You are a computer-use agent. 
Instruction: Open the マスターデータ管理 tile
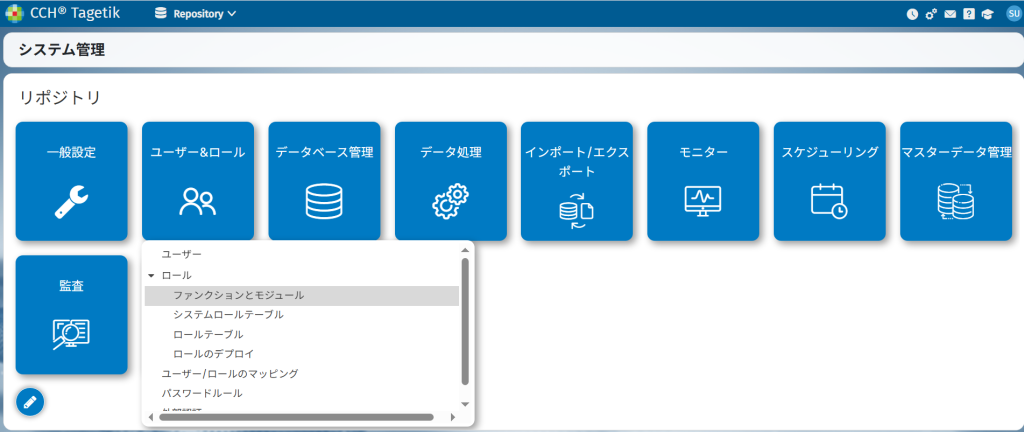click(x=956, y=181)
